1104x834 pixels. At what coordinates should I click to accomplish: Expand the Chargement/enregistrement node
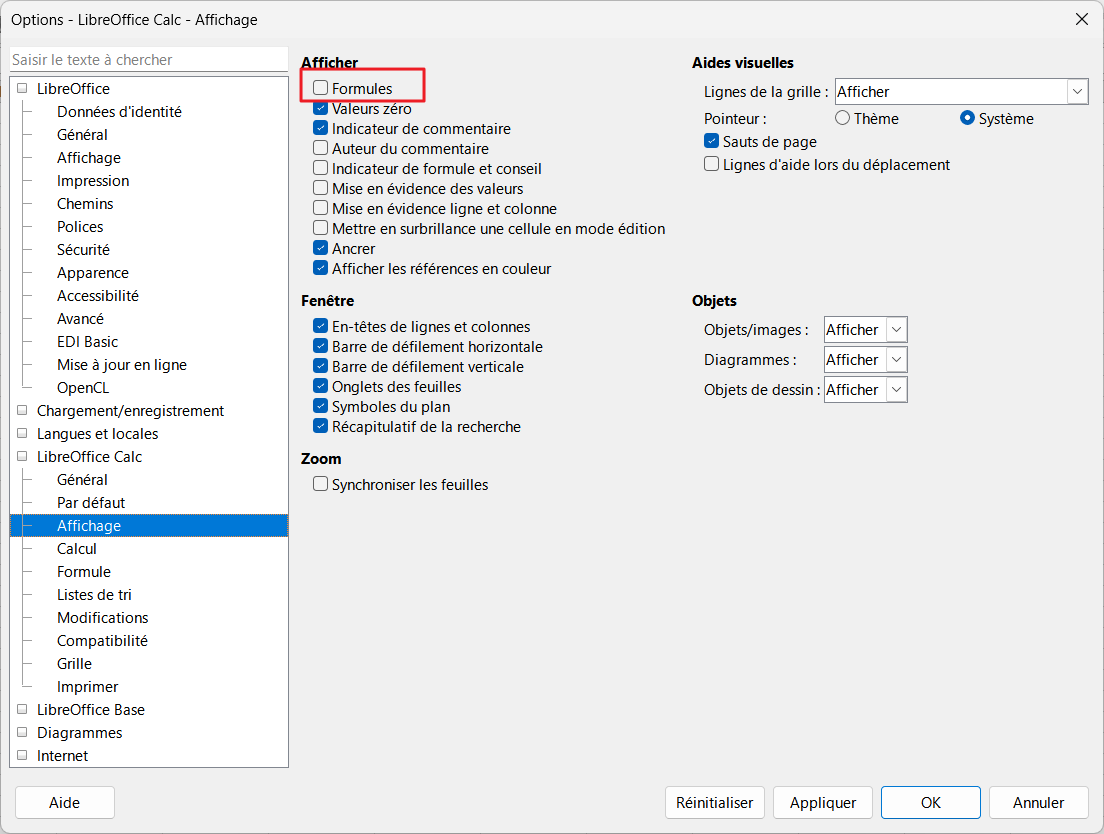(x=22, y=410)
